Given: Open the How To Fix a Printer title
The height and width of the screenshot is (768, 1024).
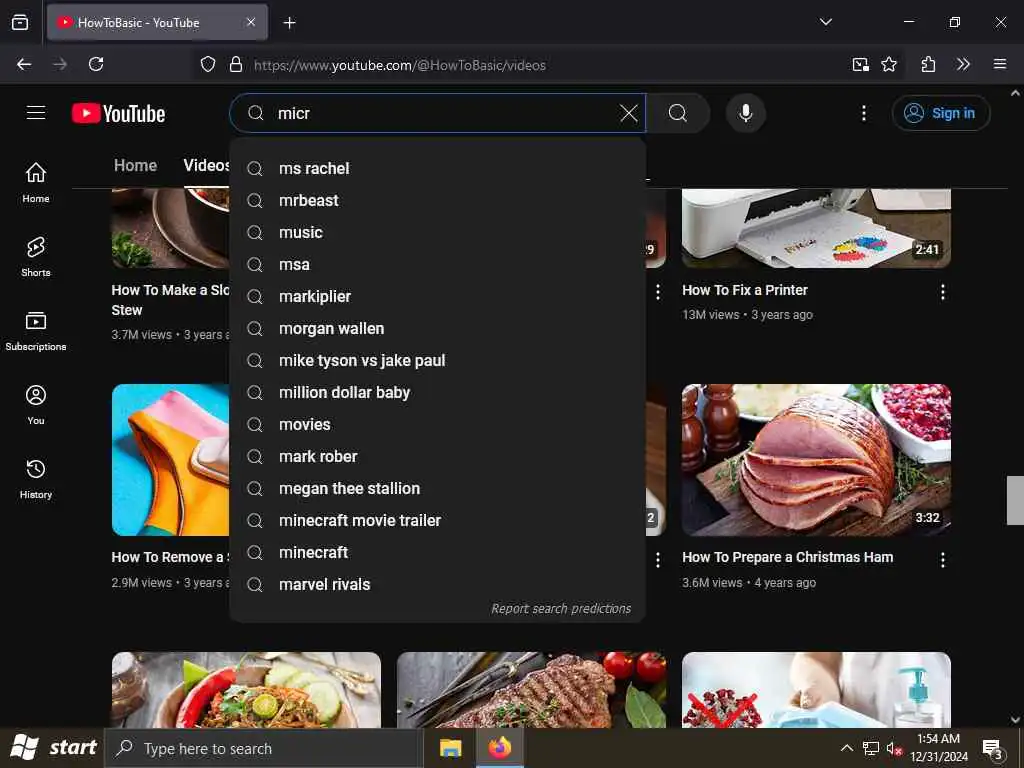Looking at the screenshot, I should click(744, 290).
